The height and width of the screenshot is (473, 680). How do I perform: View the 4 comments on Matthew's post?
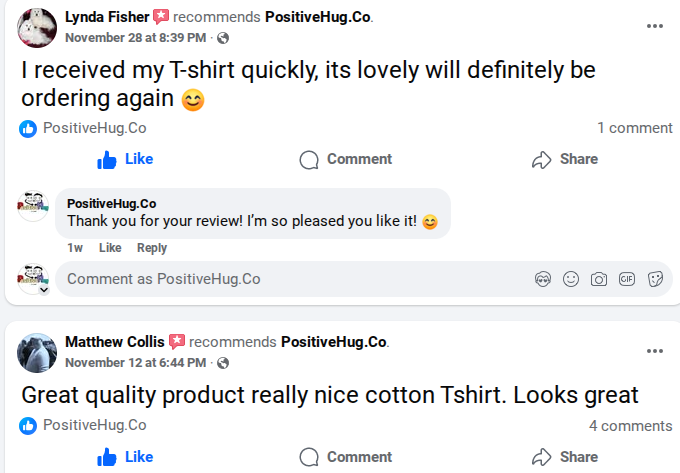[x=630, y=426]
